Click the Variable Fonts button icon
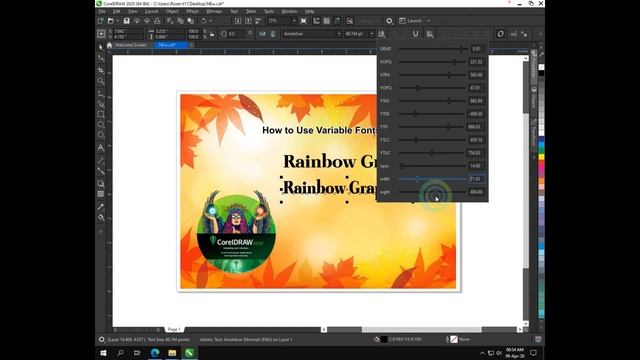The width and height of the screenshot is (640, 360). 382,34
